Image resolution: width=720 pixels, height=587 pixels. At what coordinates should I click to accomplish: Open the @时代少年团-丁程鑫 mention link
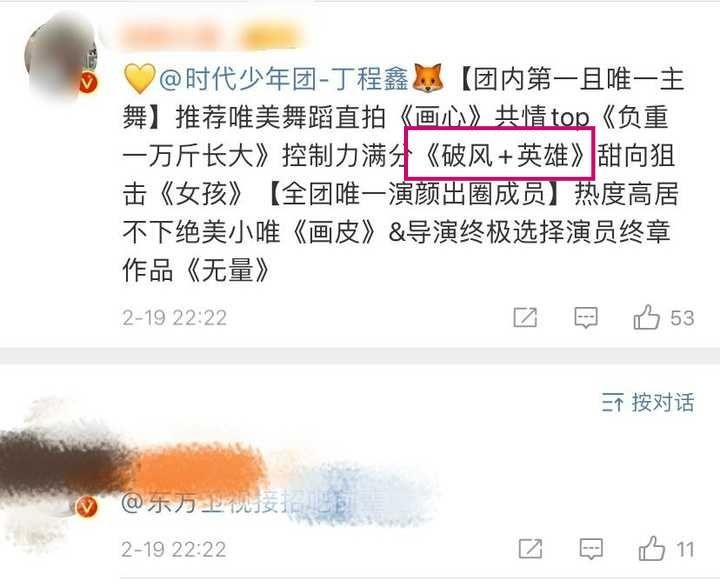283,79
